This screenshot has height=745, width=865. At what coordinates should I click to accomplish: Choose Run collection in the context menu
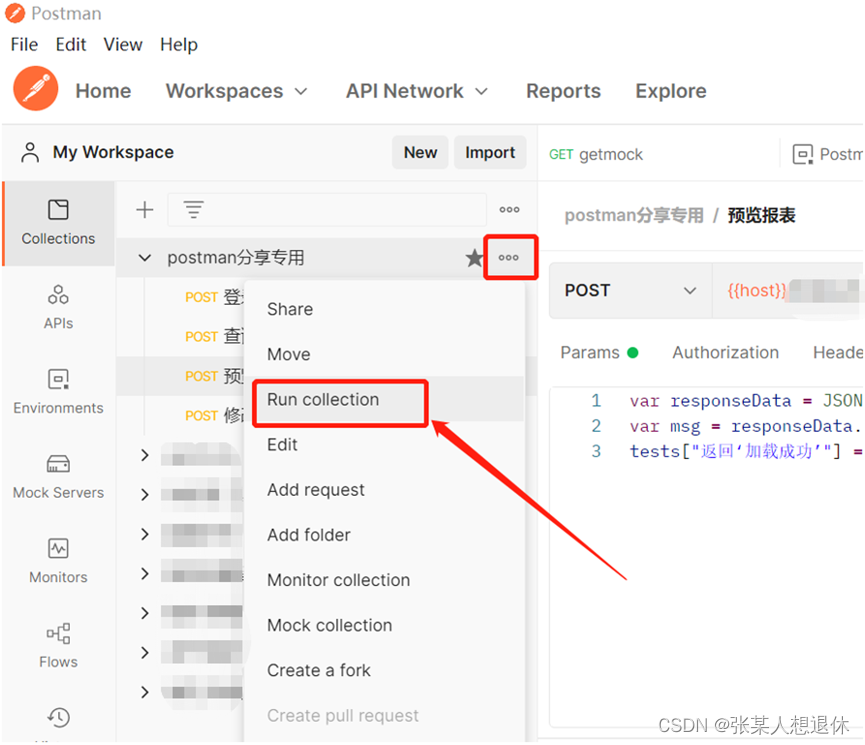323,400
